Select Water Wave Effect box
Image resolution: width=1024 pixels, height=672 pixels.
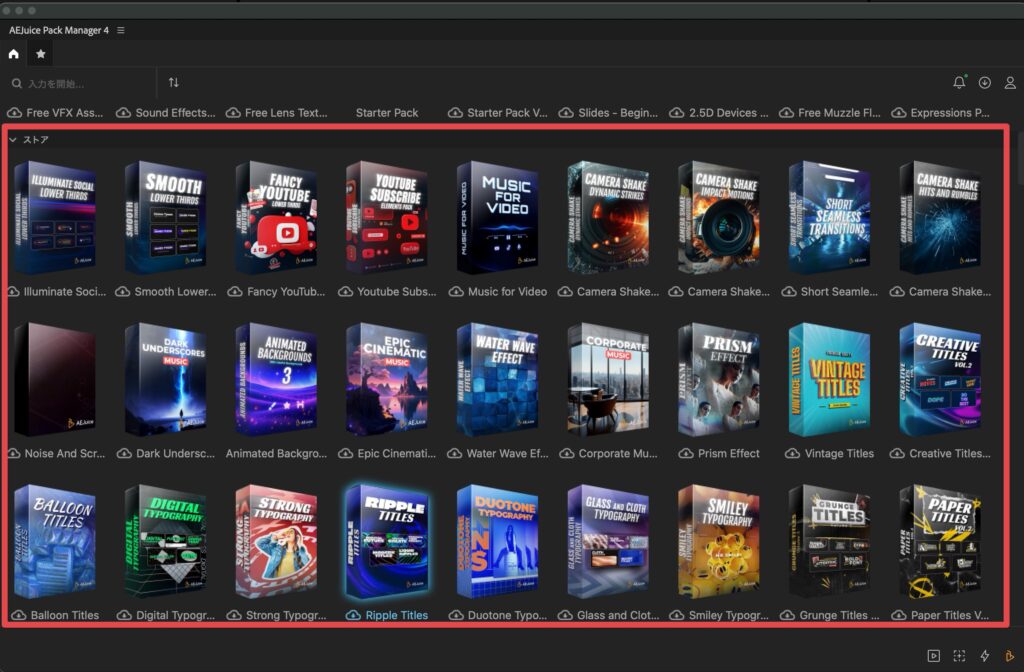click(x=498, y=379)
